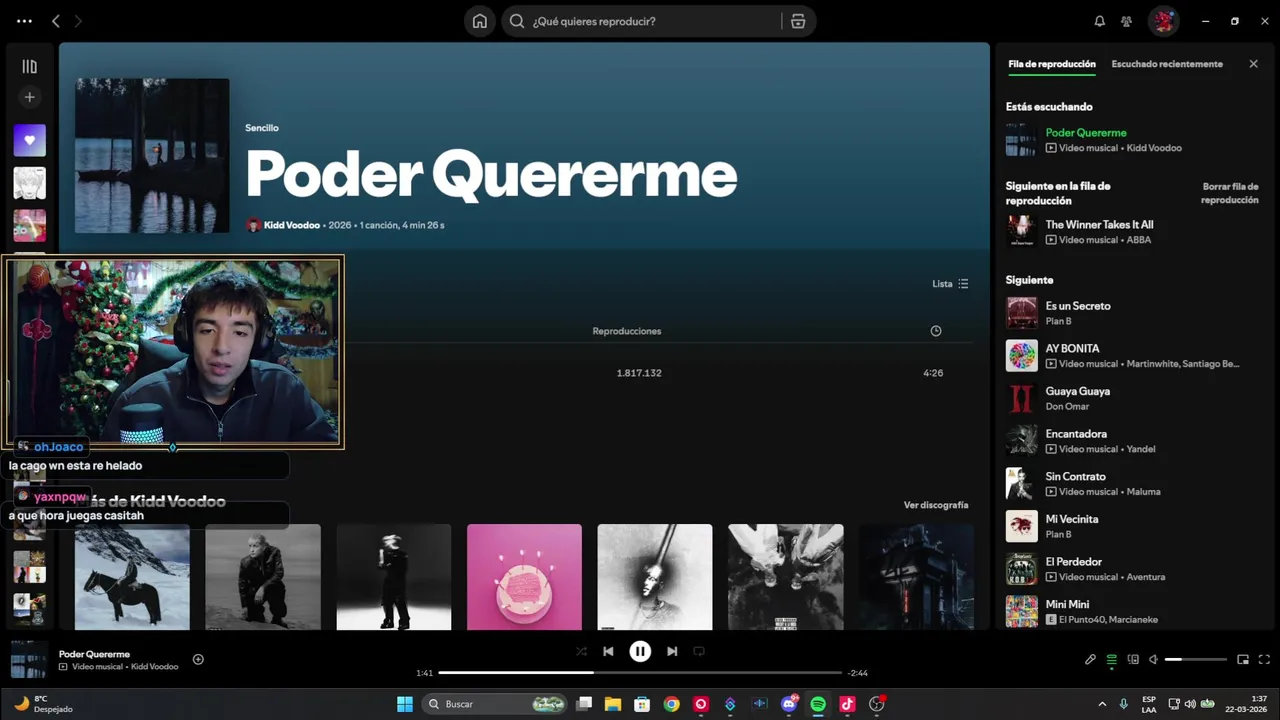
Task: Adjust the volume slider
Action: tap(1196, 659)
